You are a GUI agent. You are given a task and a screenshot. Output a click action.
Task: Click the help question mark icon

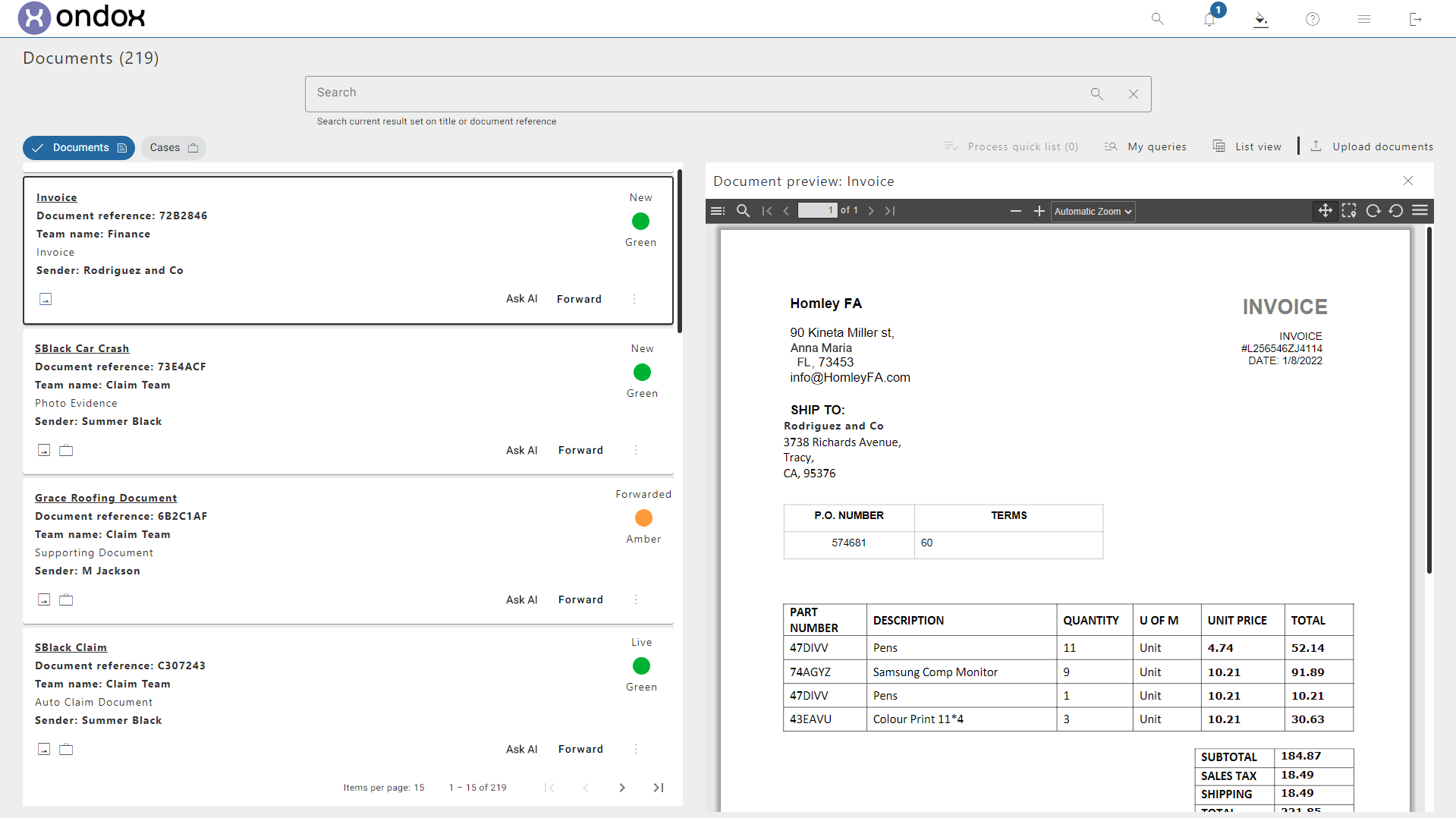point(1312,20)
